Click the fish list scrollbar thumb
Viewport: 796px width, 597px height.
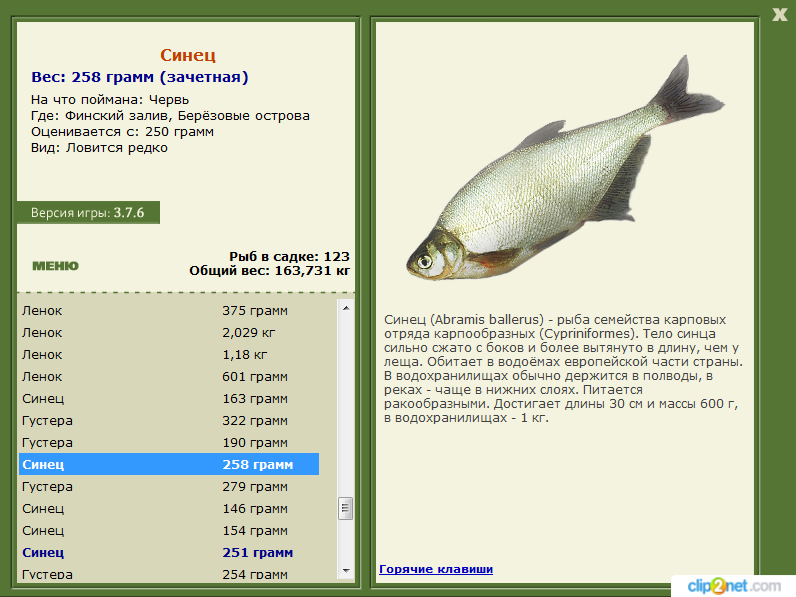click(346, 508)
